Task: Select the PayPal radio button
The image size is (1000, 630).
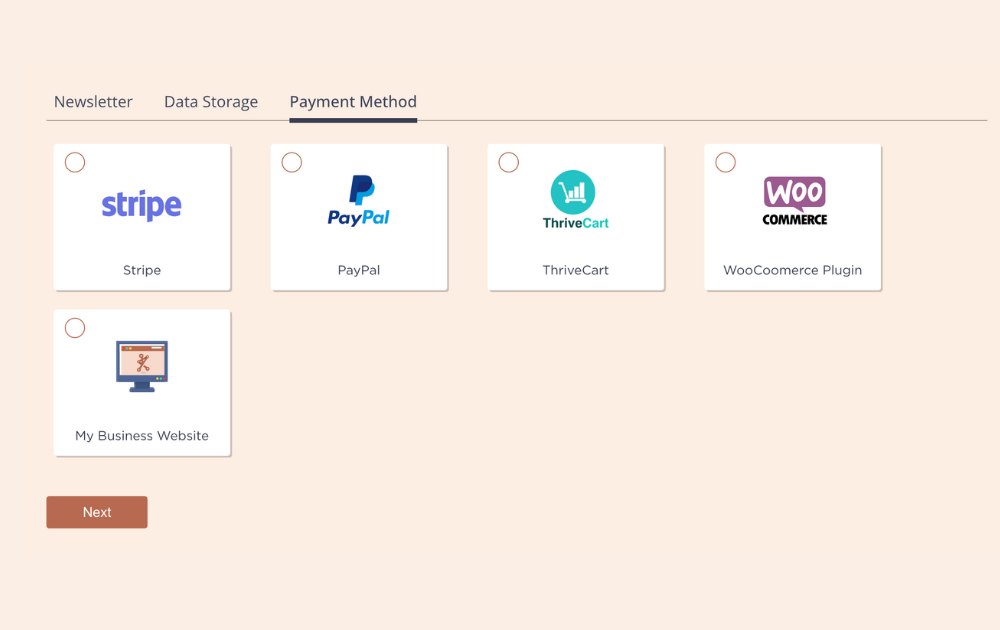Action: [291, 163]
